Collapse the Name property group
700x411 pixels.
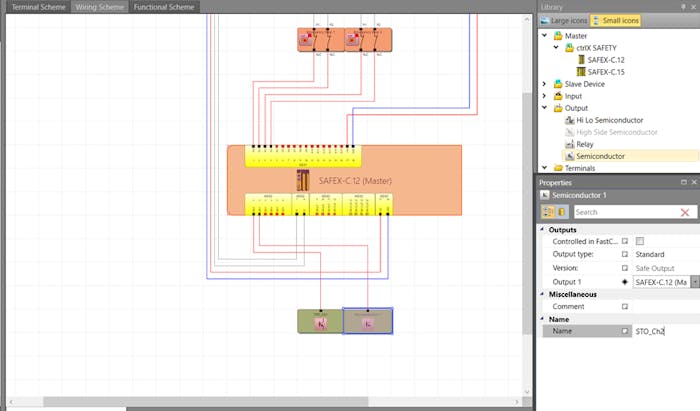(x=542, y=319)
